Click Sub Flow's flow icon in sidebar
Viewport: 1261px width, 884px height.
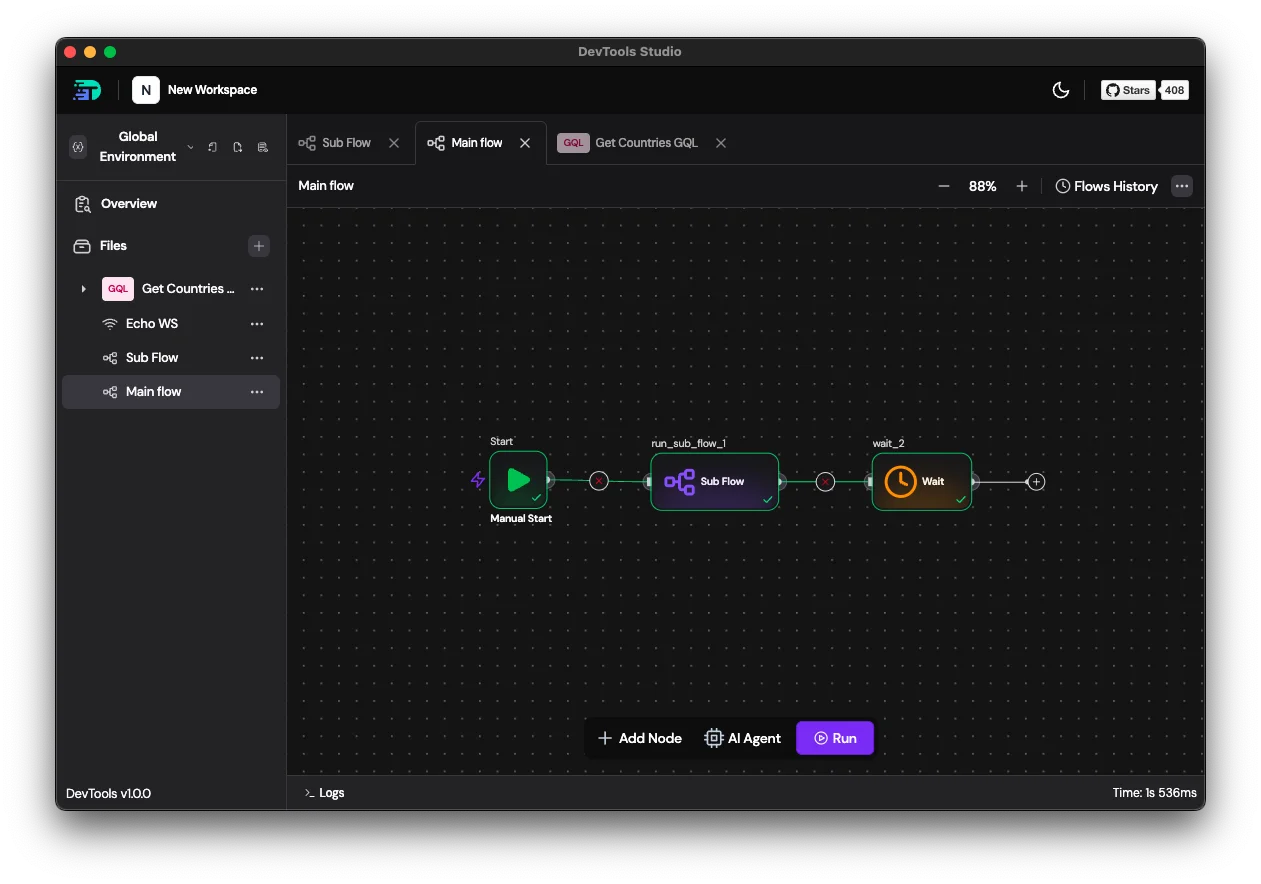(x=110, y=357)
